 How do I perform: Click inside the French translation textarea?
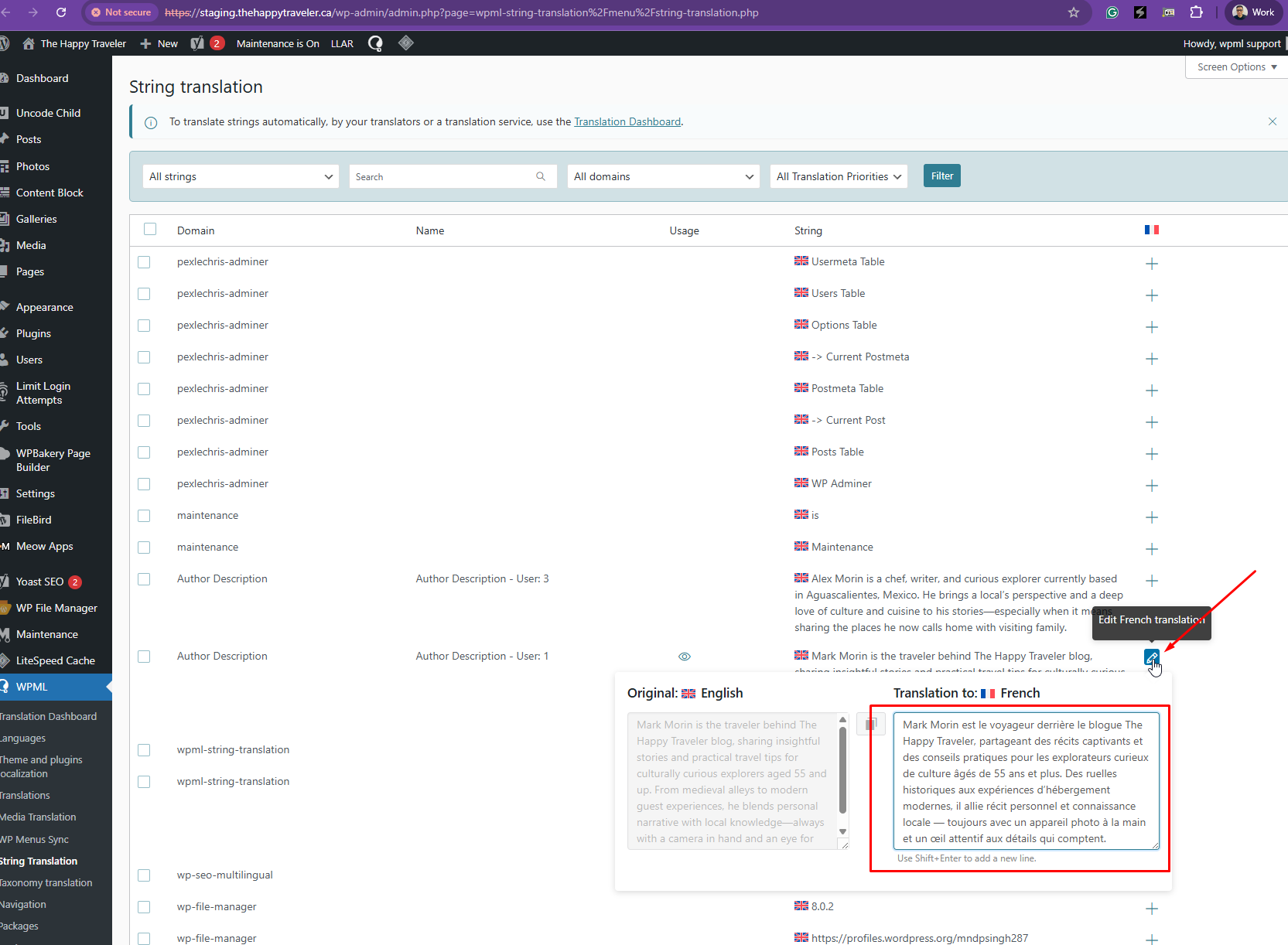click(1026, 781)
